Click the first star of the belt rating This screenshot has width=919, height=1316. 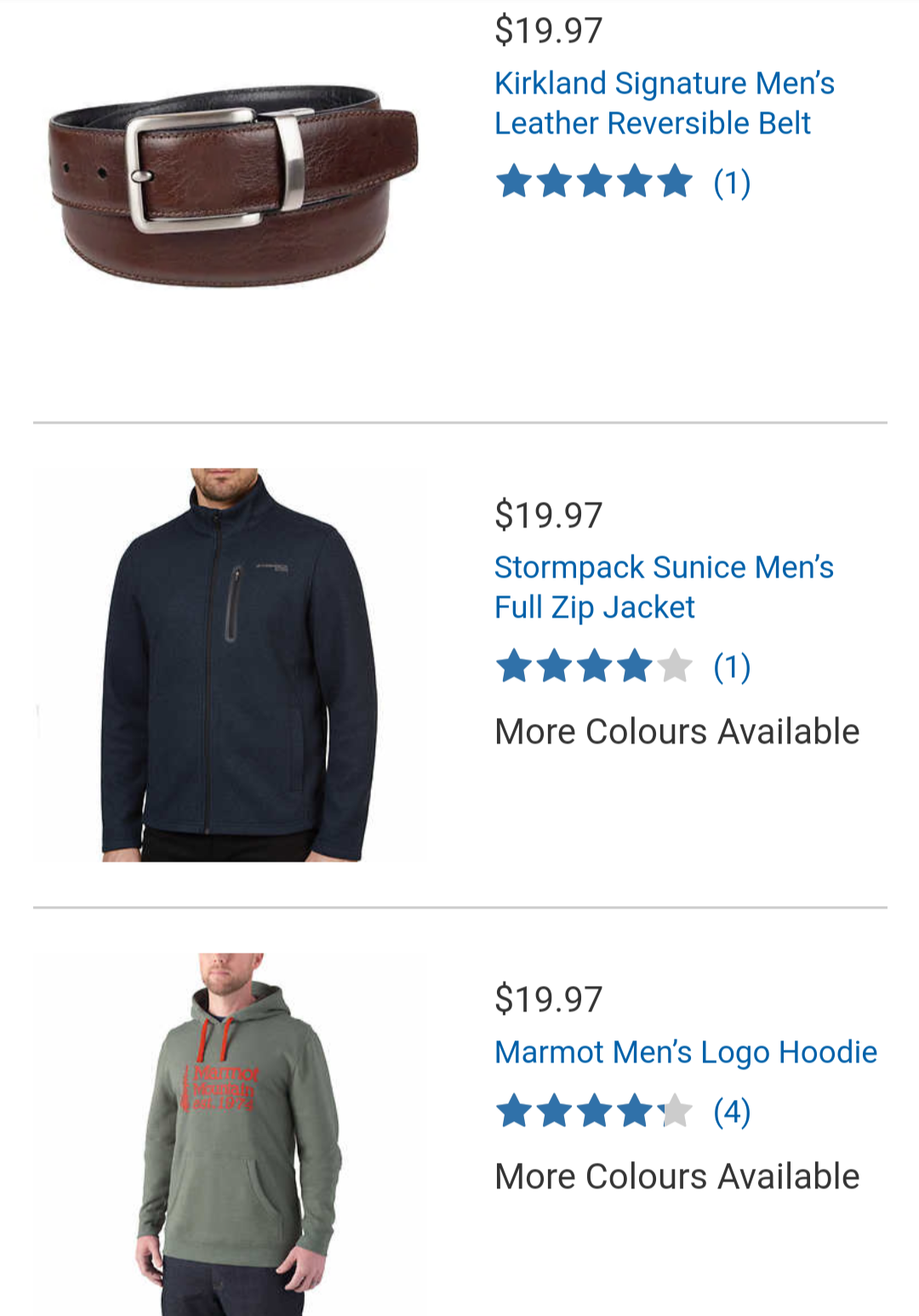514,182
